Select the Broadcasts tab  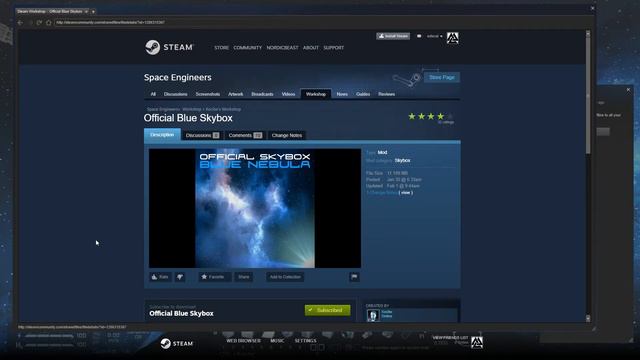[x=262, y=94]
